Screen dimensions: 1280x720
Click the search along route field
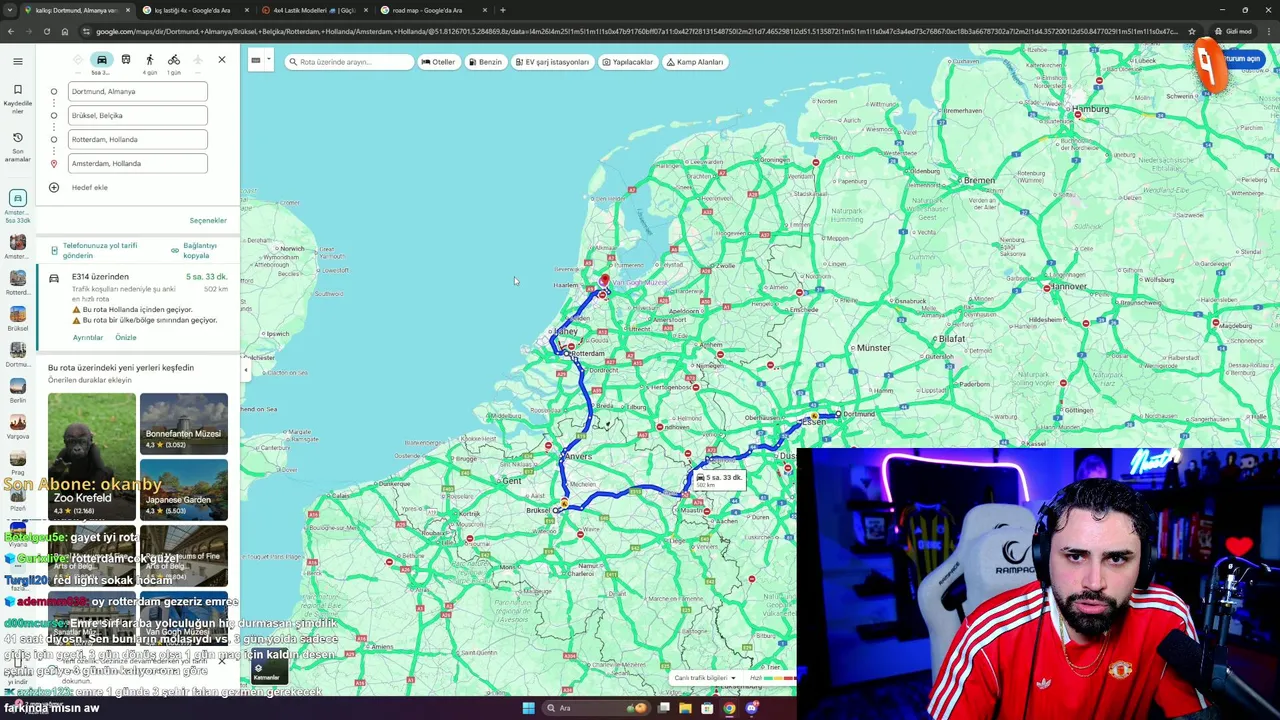(349, 62)
